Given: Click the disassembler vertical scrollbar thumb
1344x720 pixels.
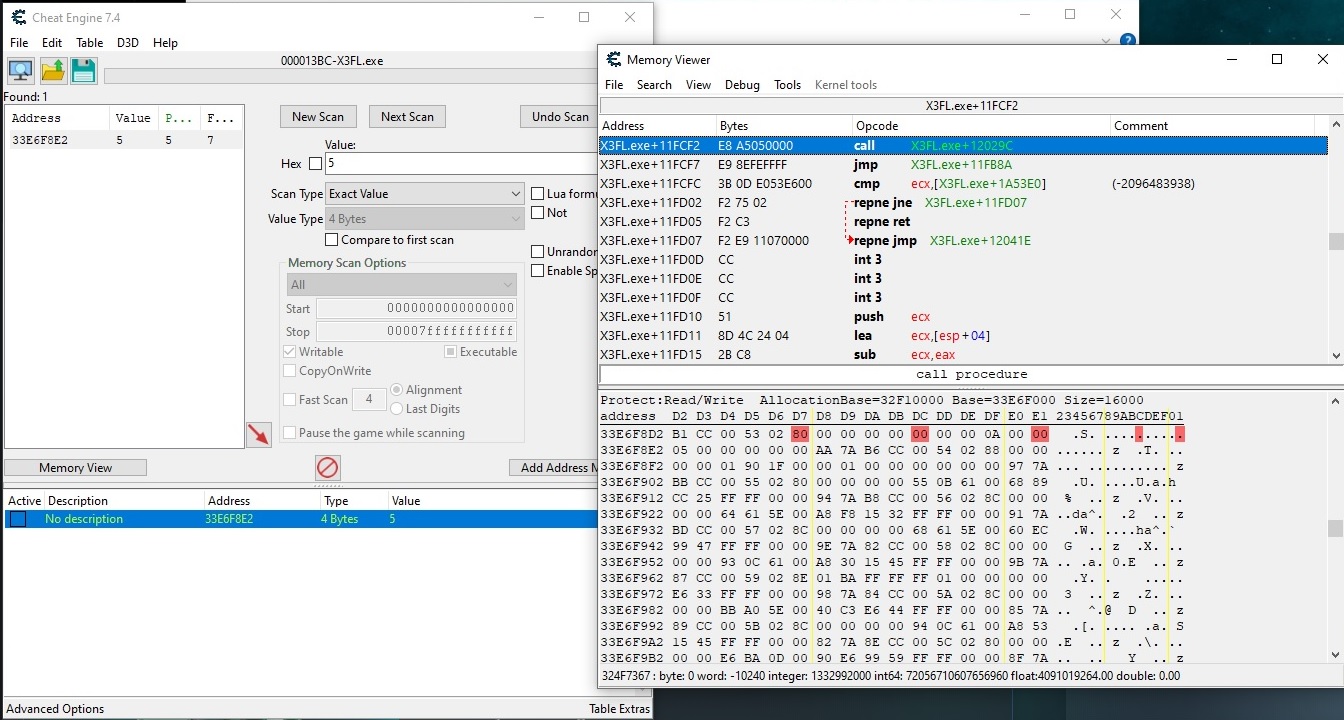Looking at the screenshot, I should [x=1335, y=241].
